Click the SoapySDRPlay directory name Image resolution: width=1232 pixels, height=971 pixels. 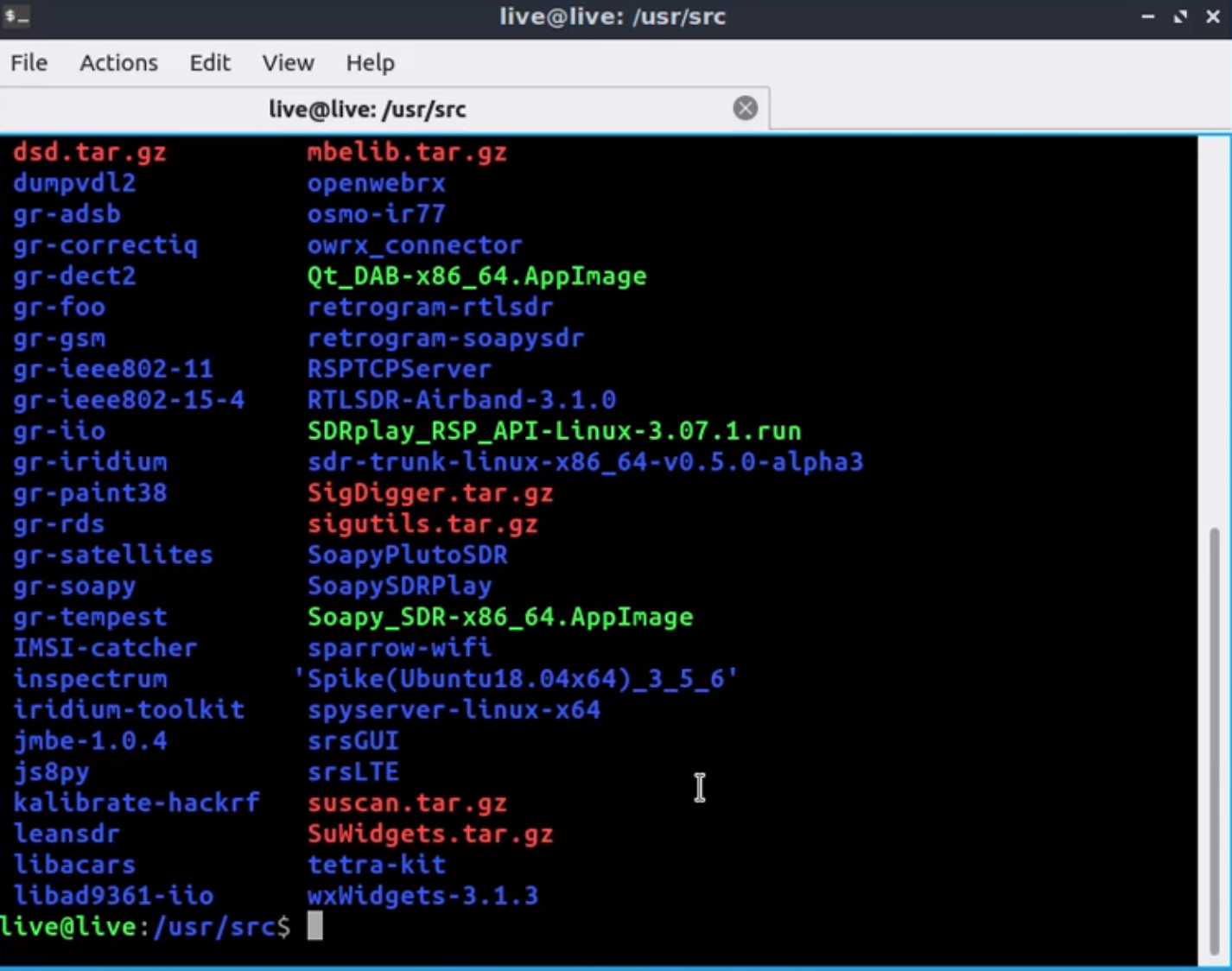tap(399, 586)
